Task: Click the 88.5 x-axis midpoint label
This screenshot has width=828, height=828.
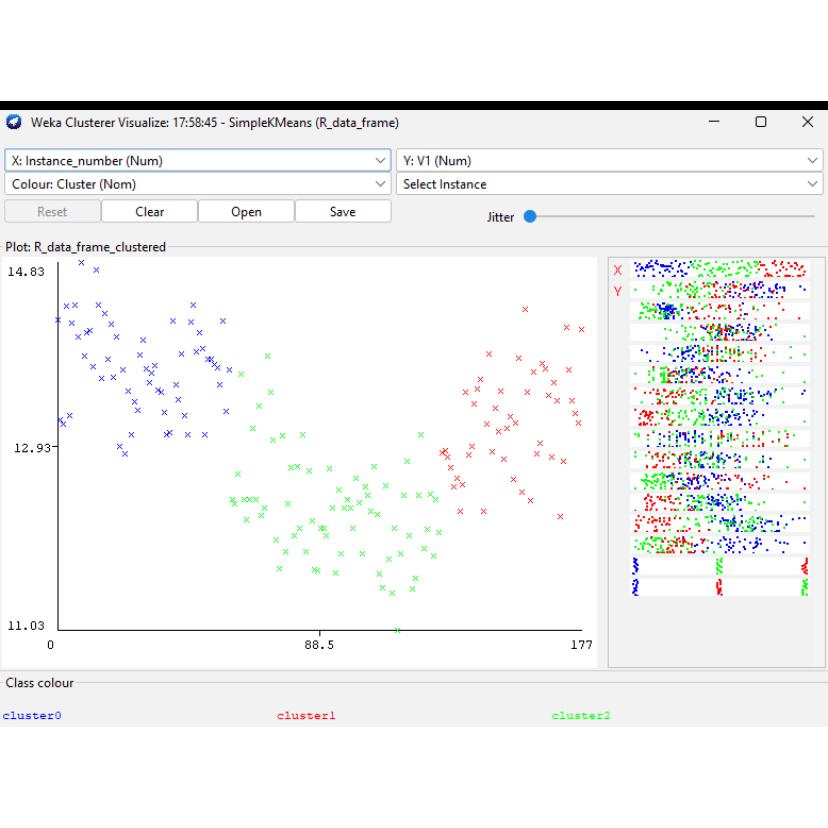Action: click(319, 645)
